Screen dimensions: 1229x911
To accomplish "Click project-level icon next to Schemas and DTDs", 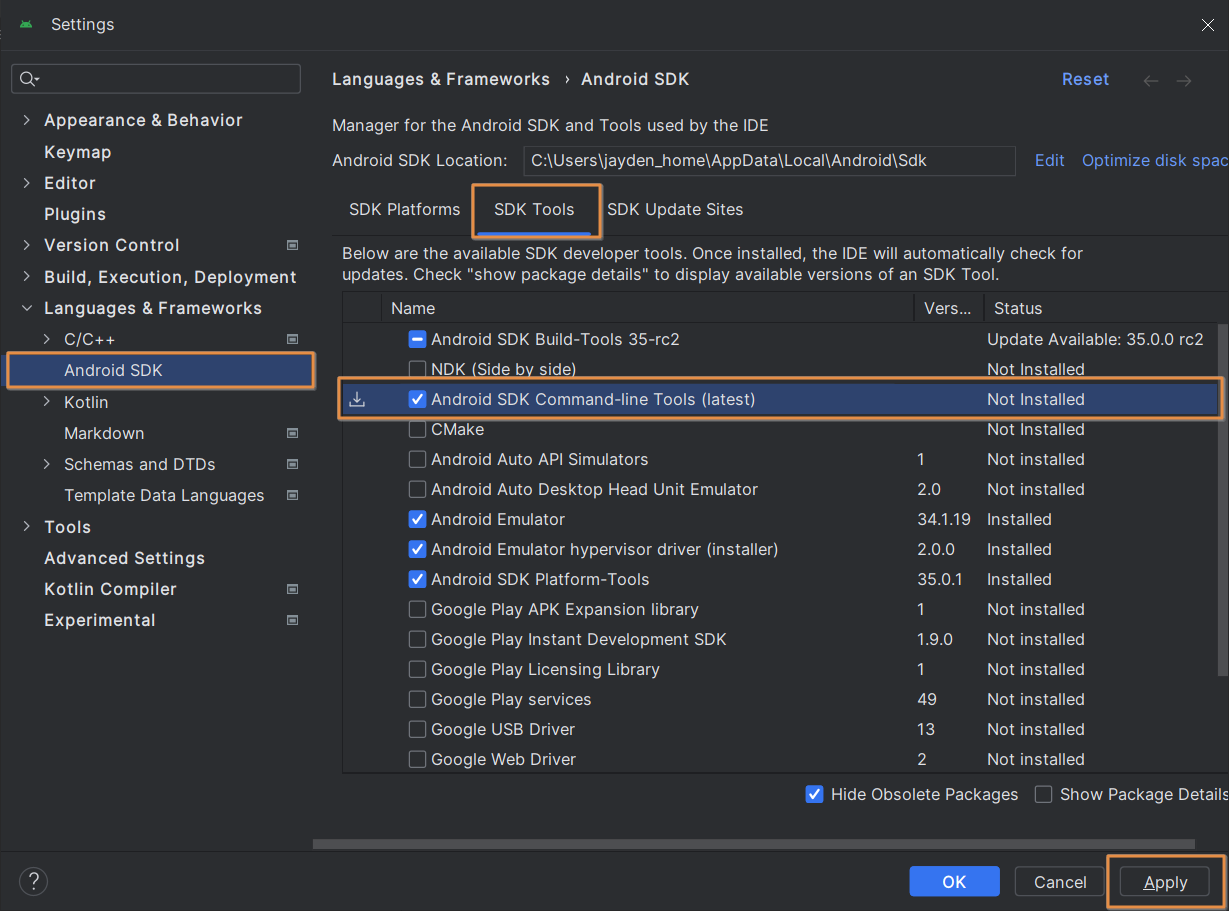I will pos(293,464).
